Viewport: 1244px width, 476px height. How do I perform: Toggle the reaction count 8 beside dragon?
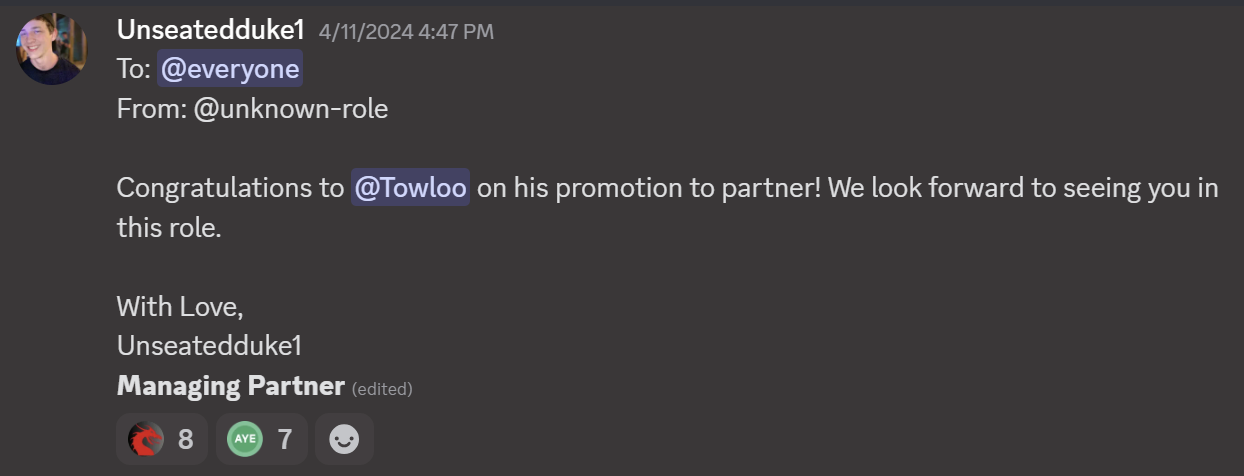[185, 439]
